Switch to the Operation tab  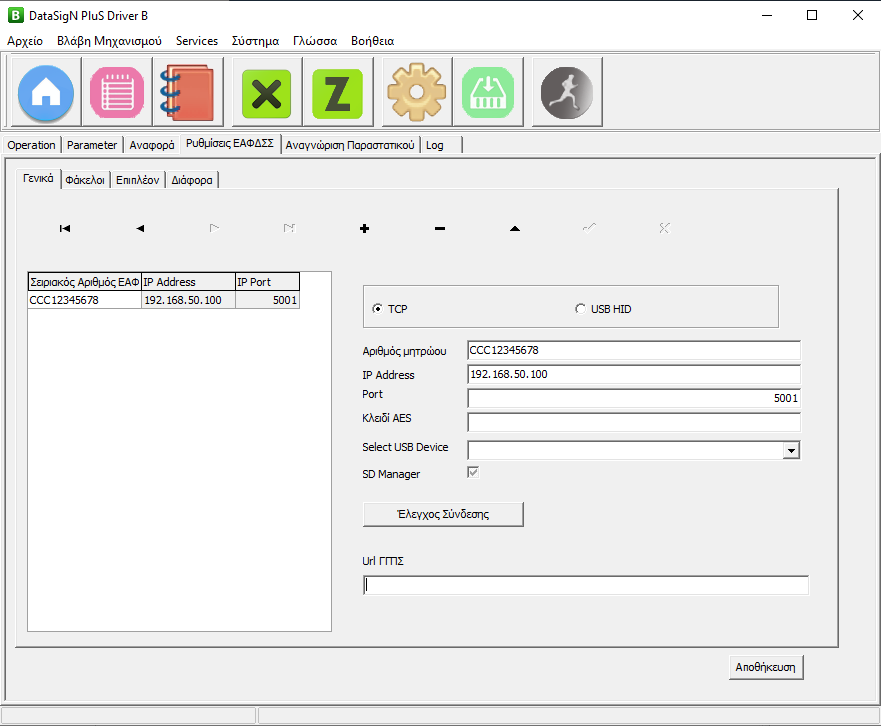coord(31,145)
